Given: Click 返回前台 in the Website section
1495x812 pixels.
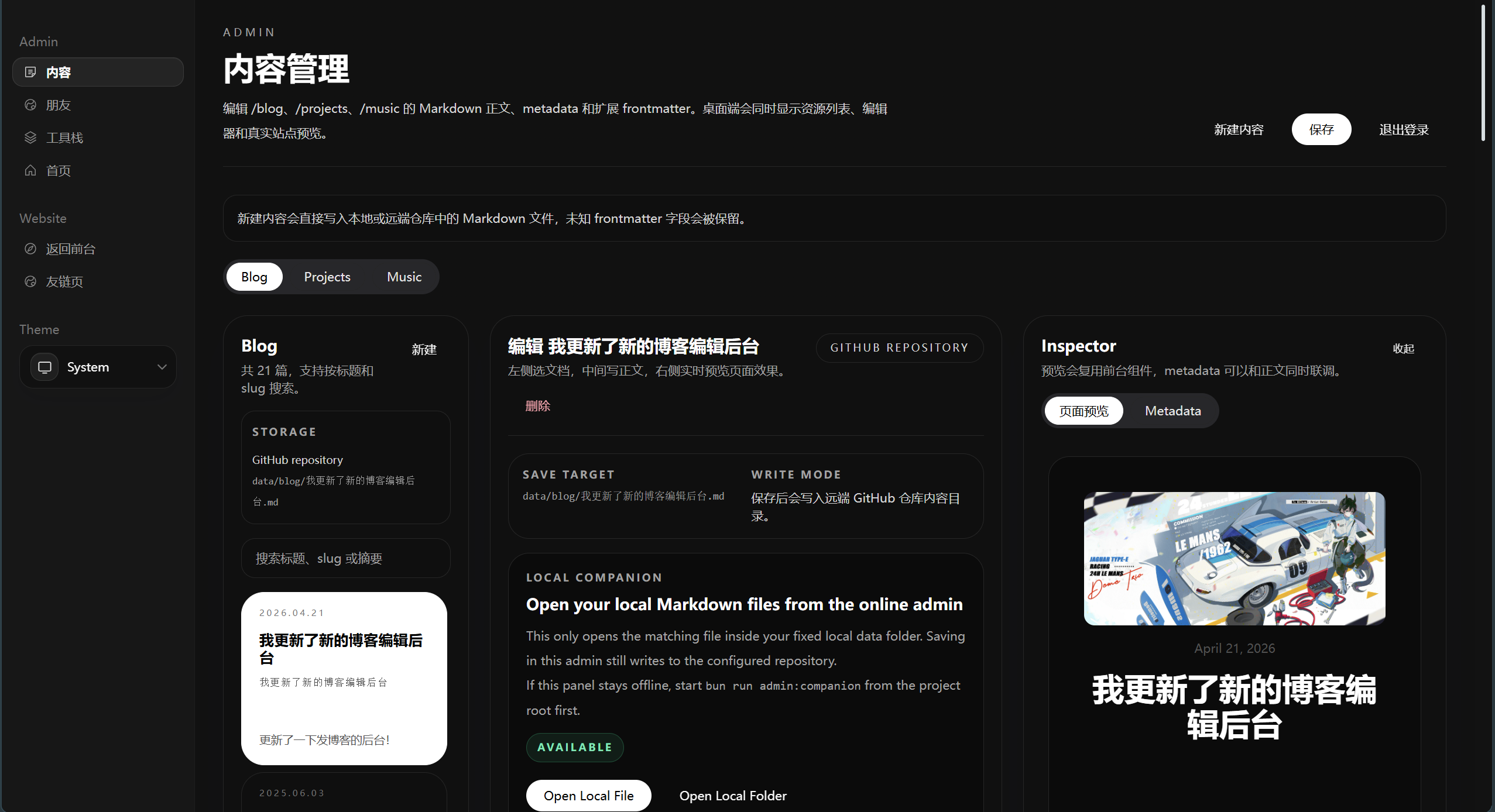Looking at the screenshot, I should click(x=98, y=249).
